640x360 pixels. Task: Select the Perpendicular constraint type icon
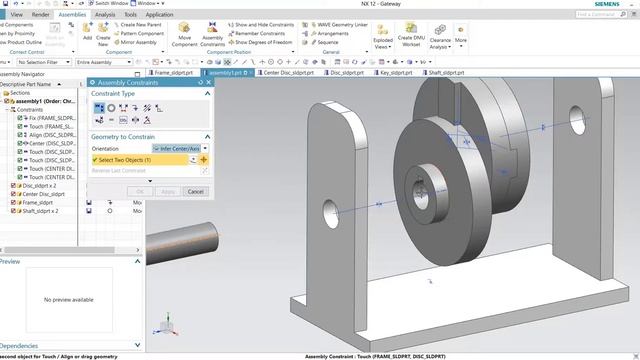pyautogui.click(x=159, y=108)
